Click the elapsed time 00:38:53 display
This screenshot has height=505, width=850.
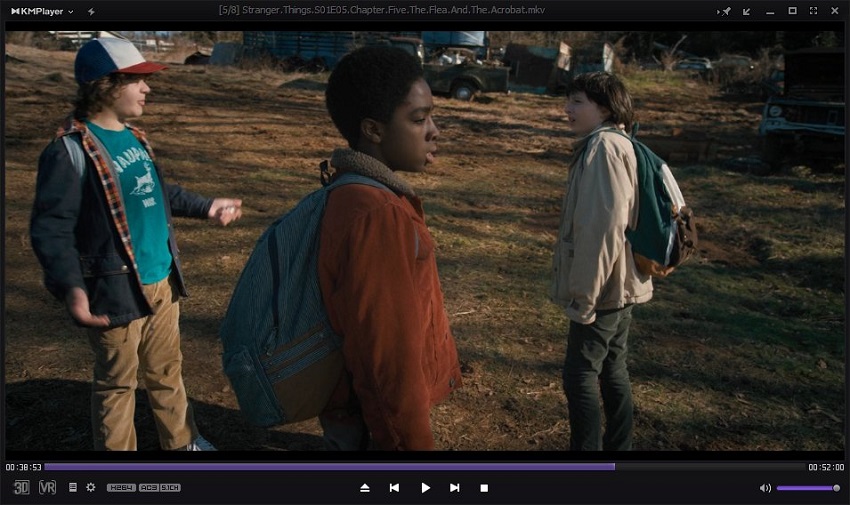pyautogui.click(x=23, y=467)
